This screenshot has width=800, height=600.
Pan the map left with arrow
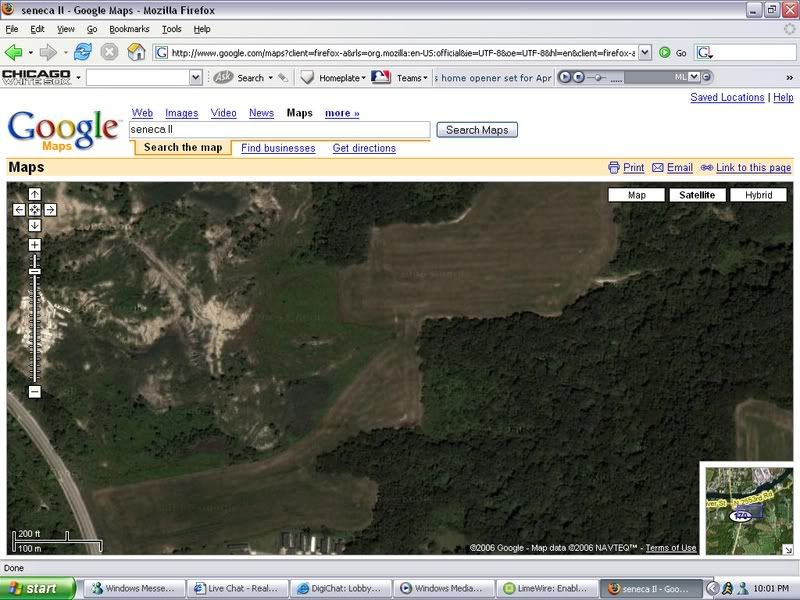point(19,210)
